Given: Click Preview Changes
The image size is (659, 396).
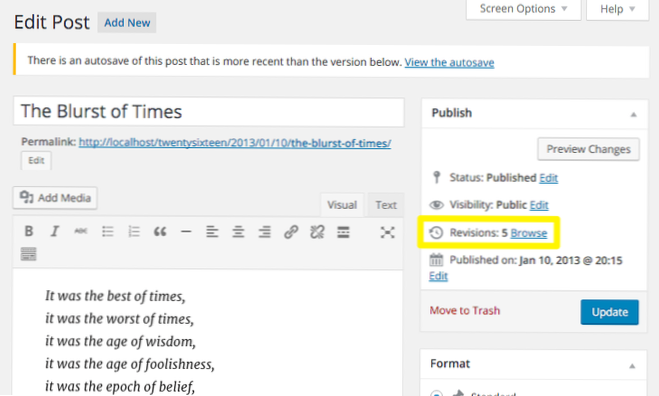Looking at the screenshot, I should (x=588, y=149).
